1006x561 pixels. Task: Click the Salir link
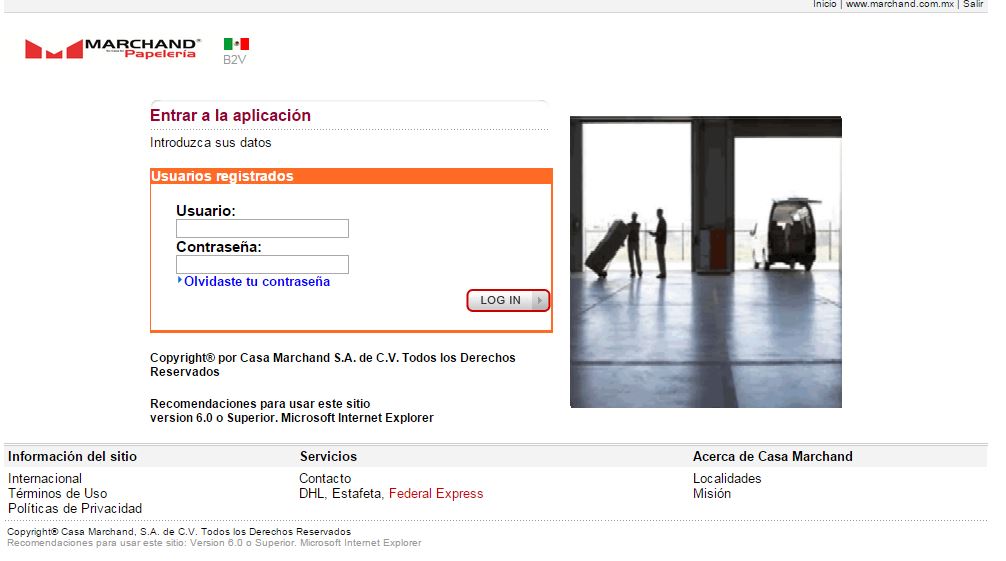[x=973, y=4]
